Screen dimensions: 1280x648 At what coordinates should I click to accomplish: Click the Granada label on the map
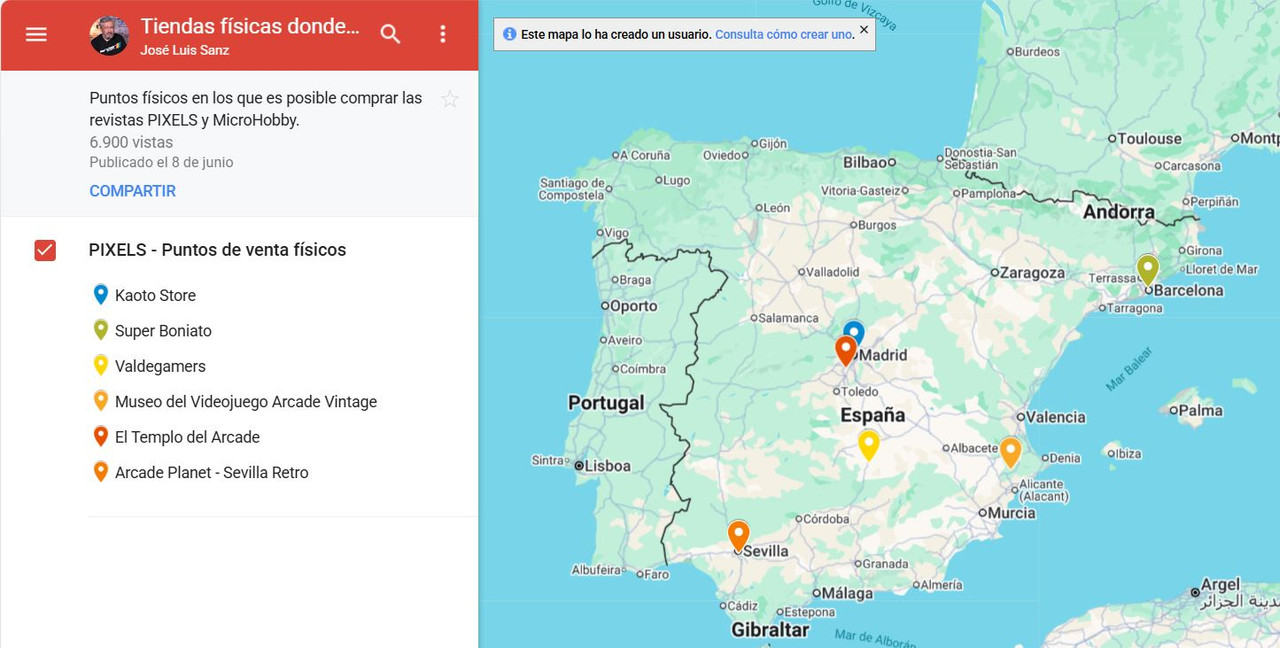(885, 564)
